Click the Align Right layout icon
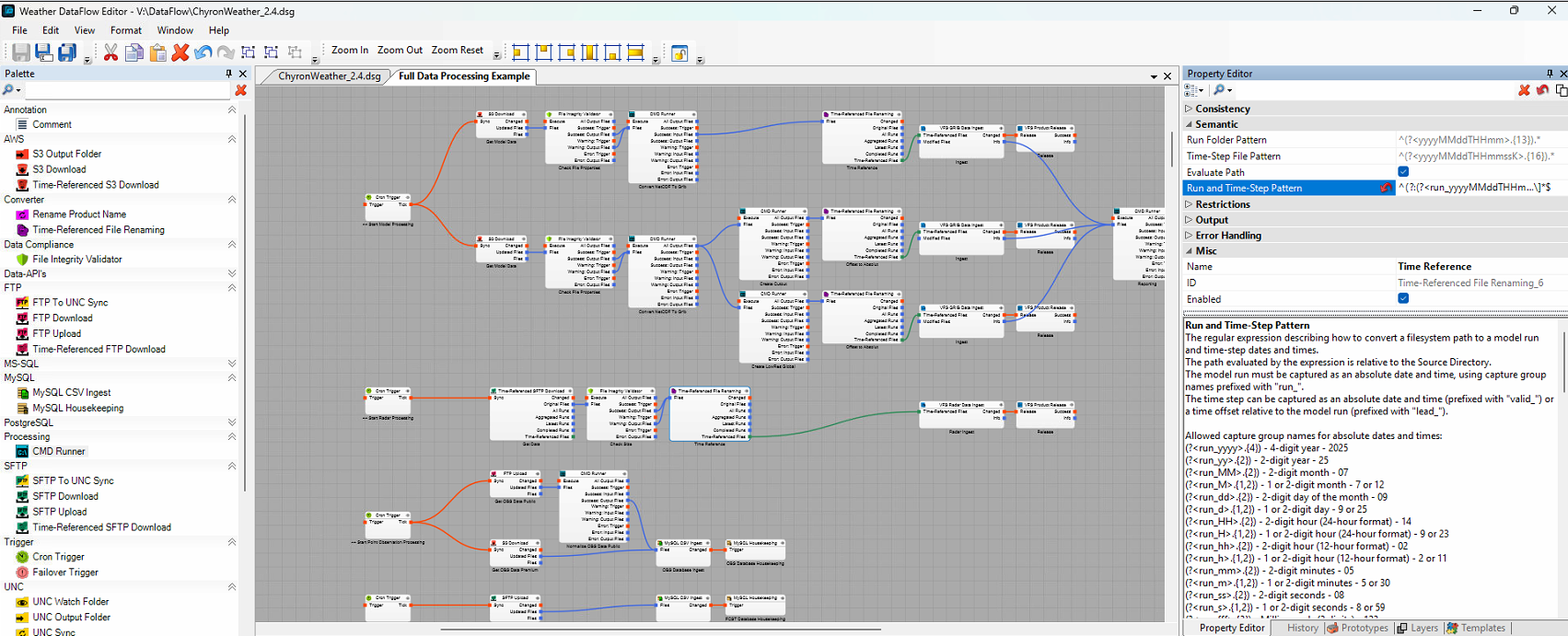 pyautogui.click(x=566, y=52)
